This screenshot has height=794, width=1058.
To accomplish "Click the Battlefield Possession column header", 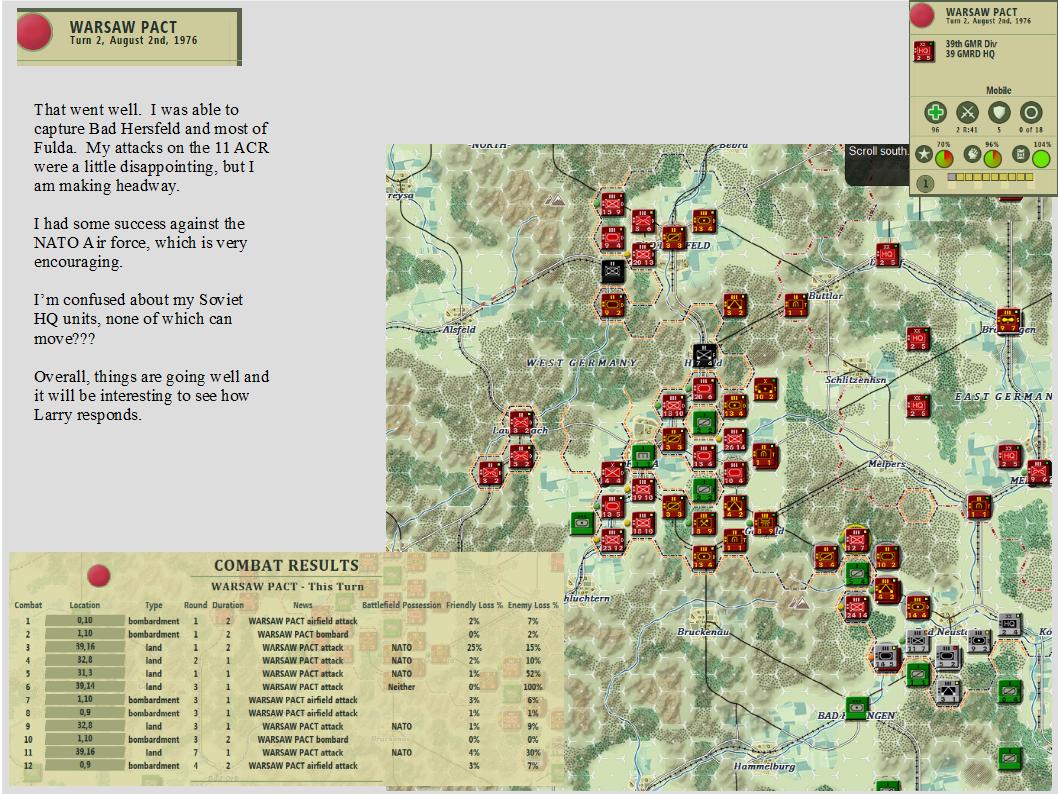I will tap(401, 605).
